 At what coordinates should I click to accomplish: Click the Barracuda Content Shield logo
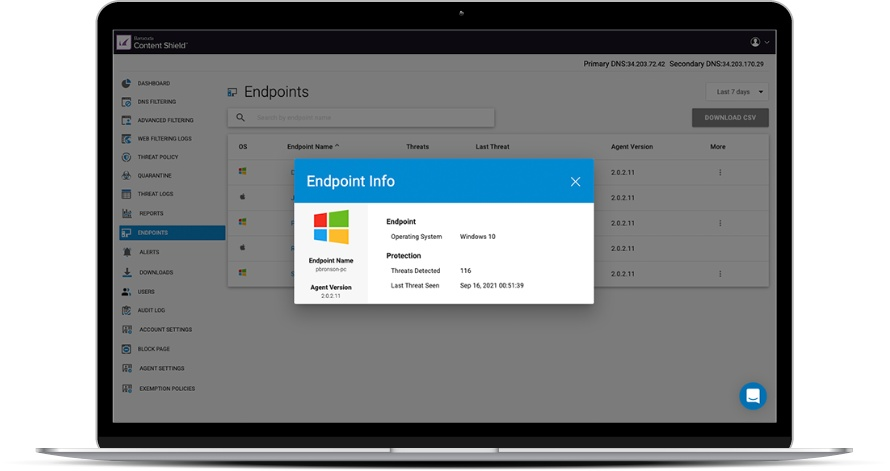152,43
